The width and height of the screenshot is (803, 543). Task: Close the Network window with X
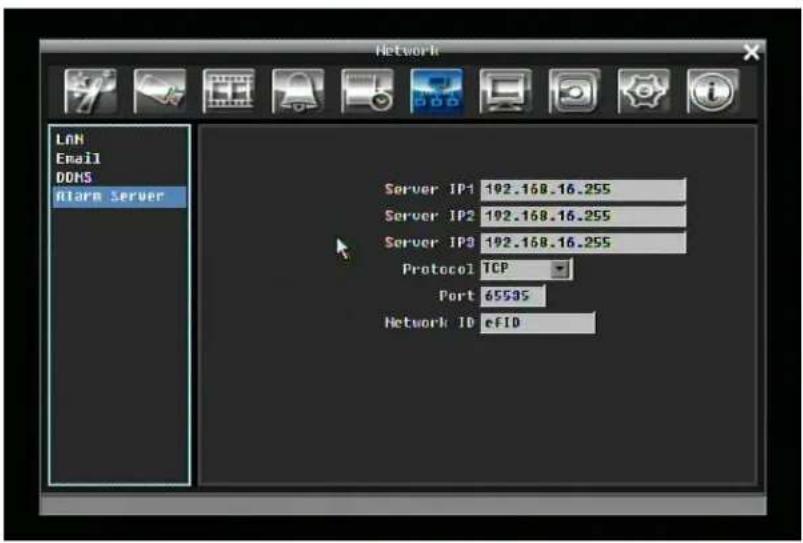751,52
